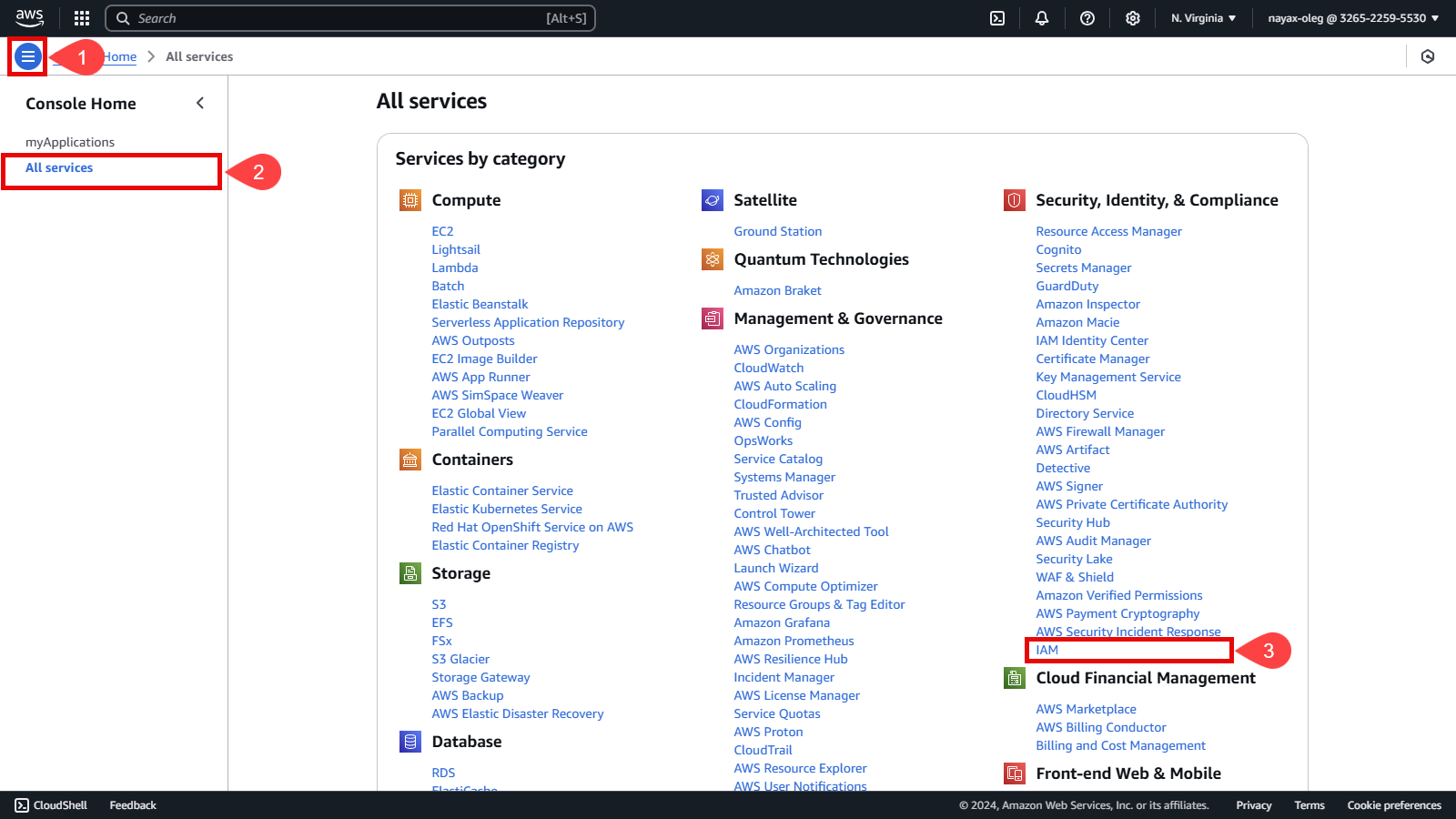Open Cookie preferences in the footer
Image resolution: width=1456 pixels, height=819 pixels.
pos(1394,805)
